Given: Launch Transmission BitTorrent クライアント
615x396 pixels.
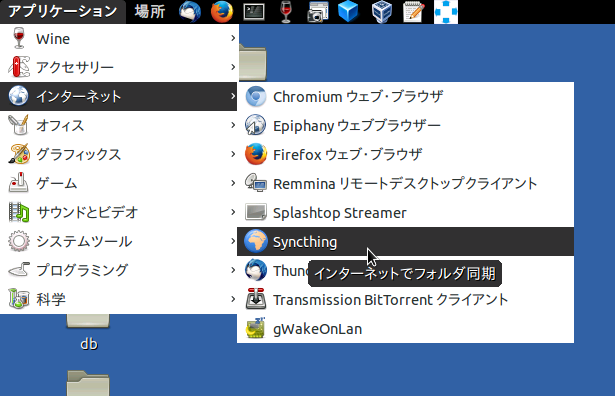Looking at the screenshot, I should (x=406, y=300).
